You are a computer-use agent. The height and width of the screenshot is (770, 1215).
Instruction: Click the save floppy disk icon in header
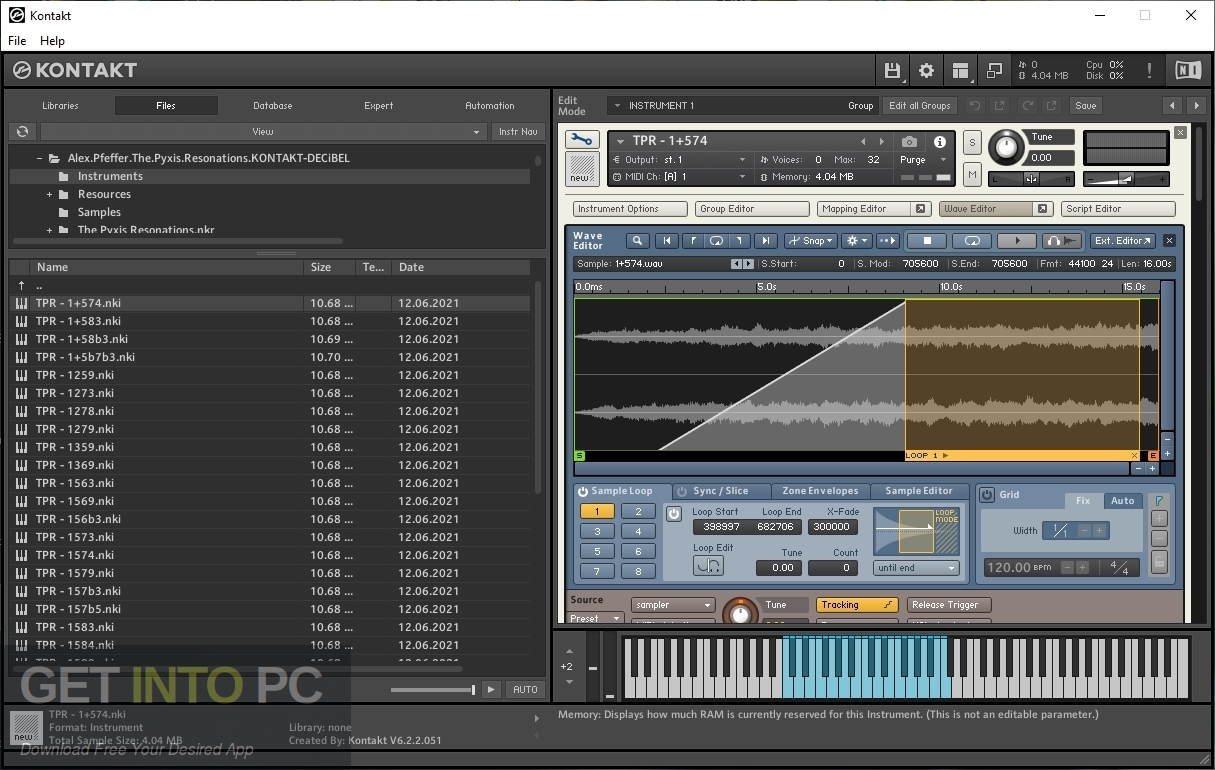(892, 70)
